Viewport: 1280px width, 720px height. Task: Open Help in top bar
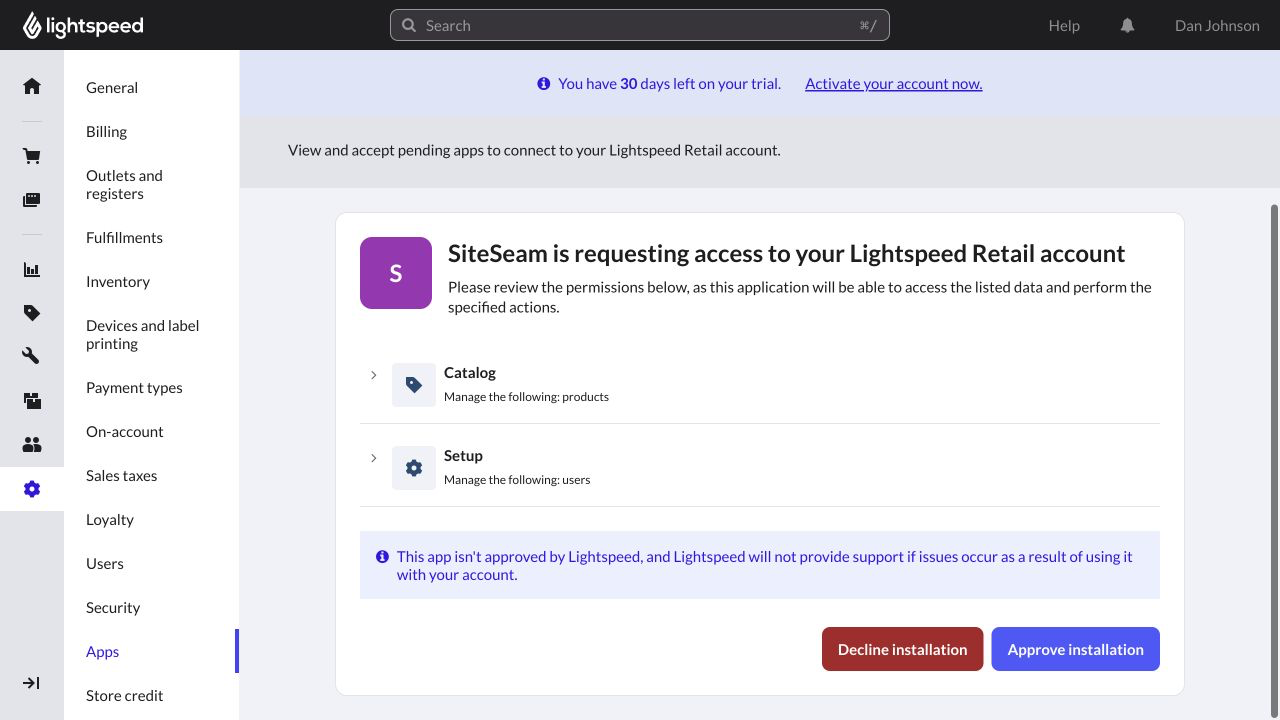pos(1064,26)
